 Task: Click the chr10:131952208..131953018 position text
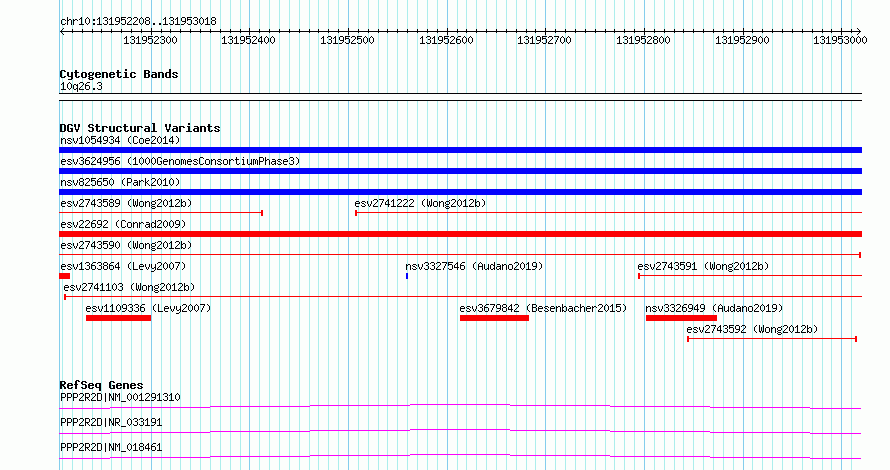[x=138, y=22]
